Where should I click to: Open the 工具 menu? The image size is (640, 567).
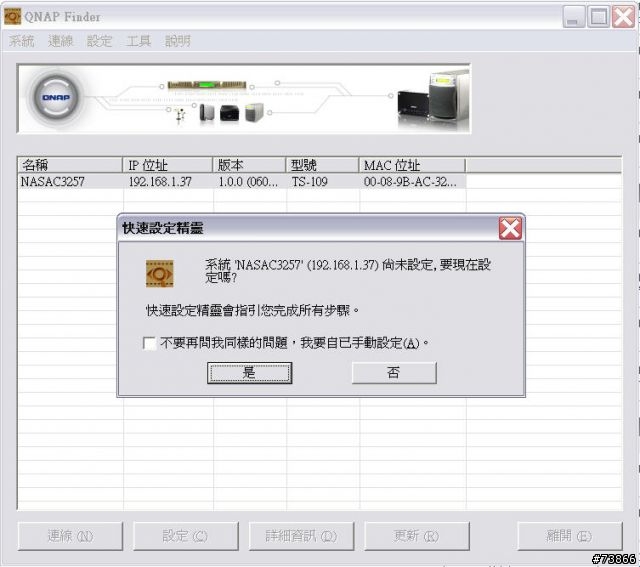click(x=138, y=41)
